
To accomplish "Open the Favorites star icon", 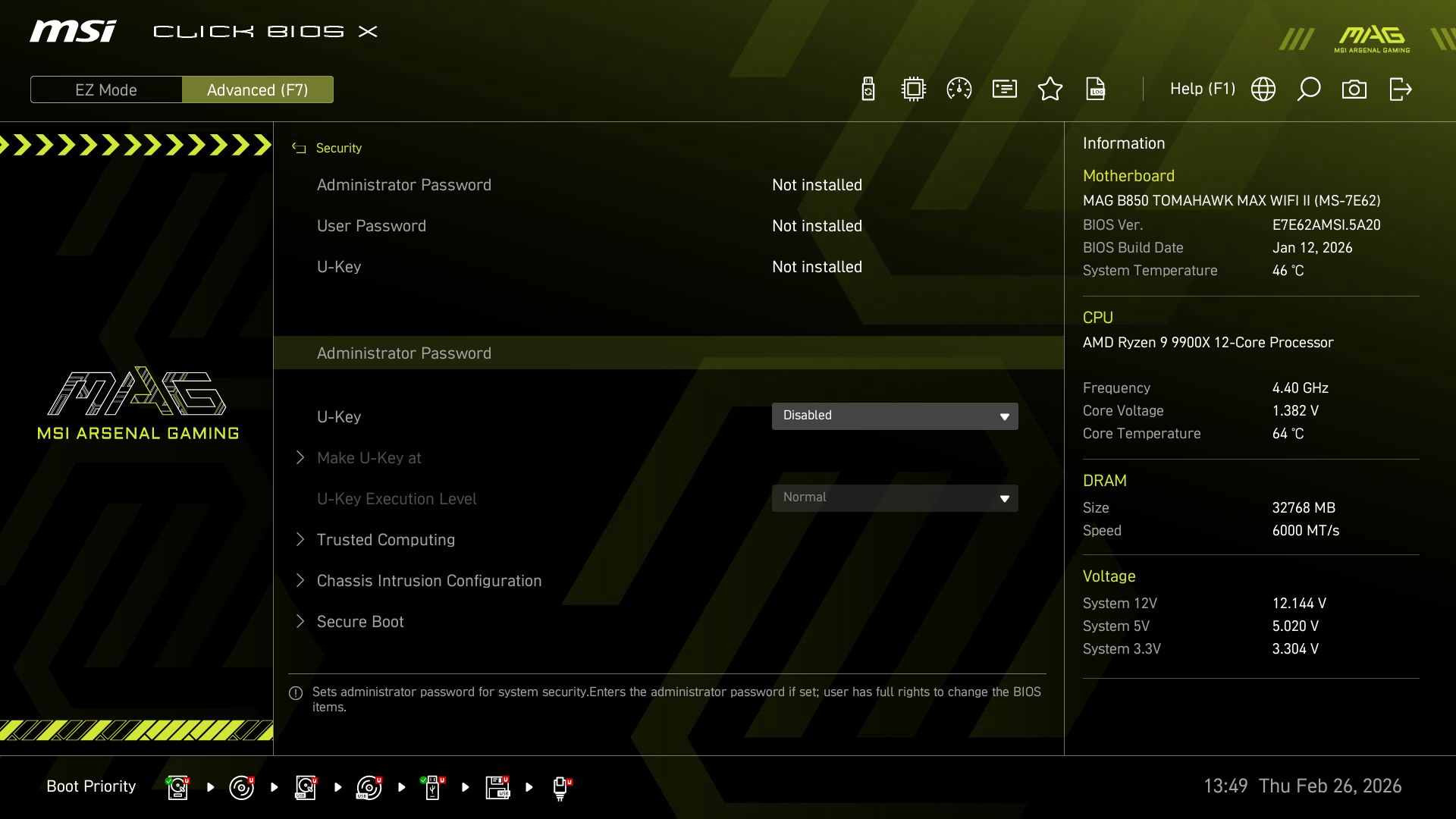I will coord(1050,89).
